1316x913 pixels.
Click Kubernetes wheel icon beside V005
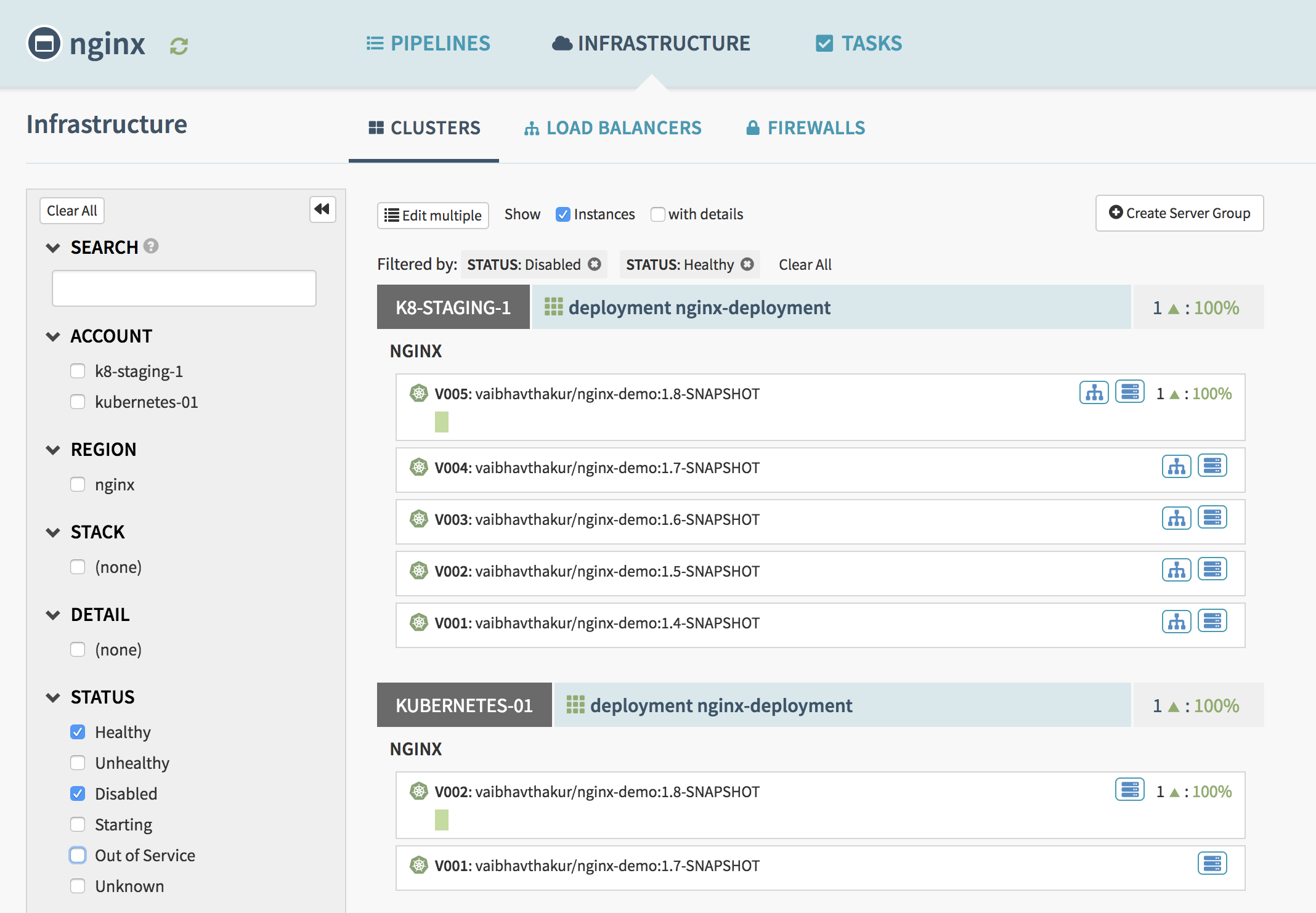tap(419, 393)
